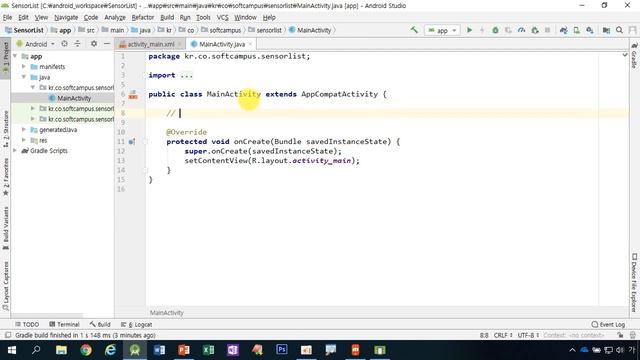Collapse the app module node
Screen dimensions: 640x360
[x=16, y=56]
